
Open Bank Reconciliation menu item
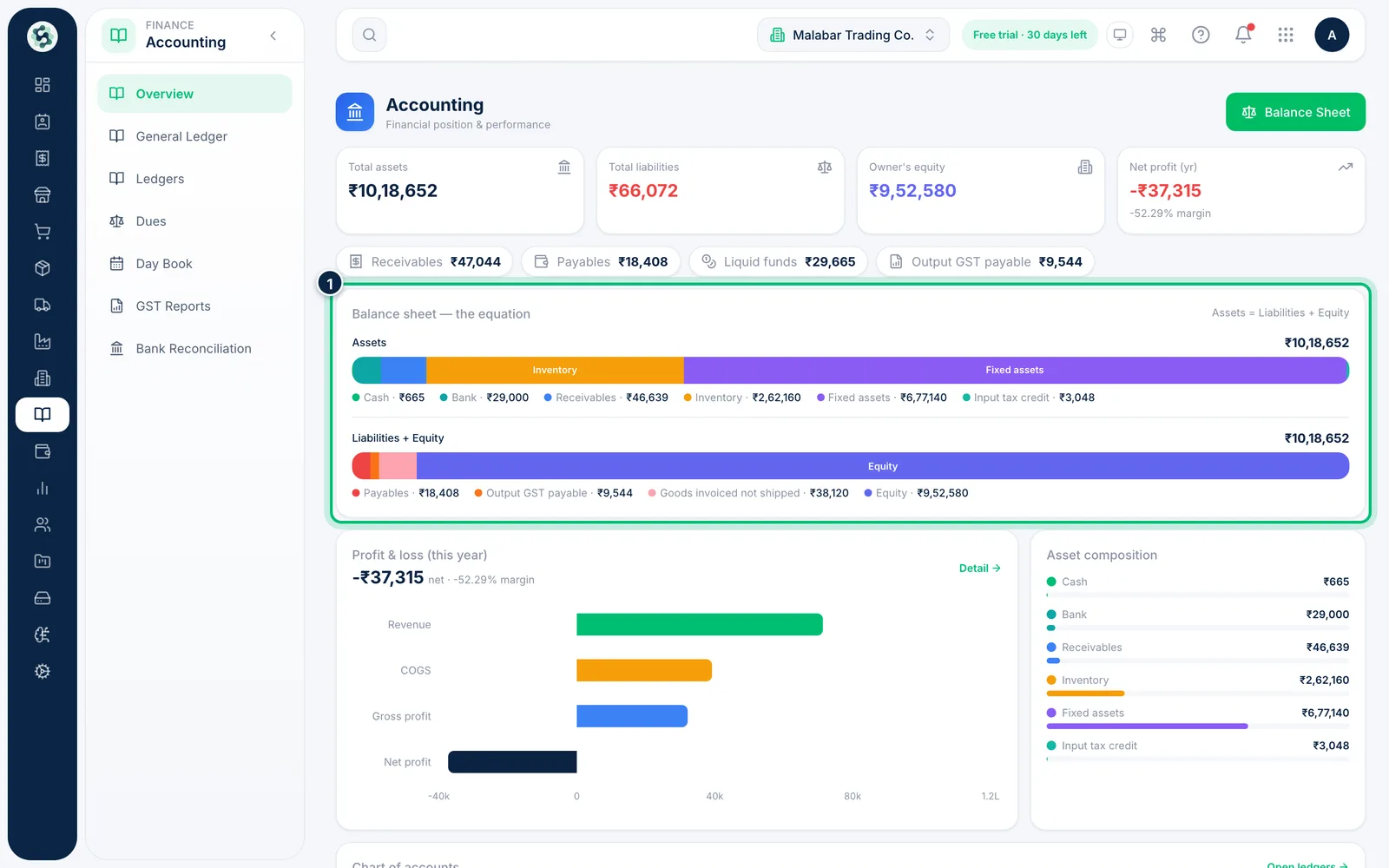194,349
